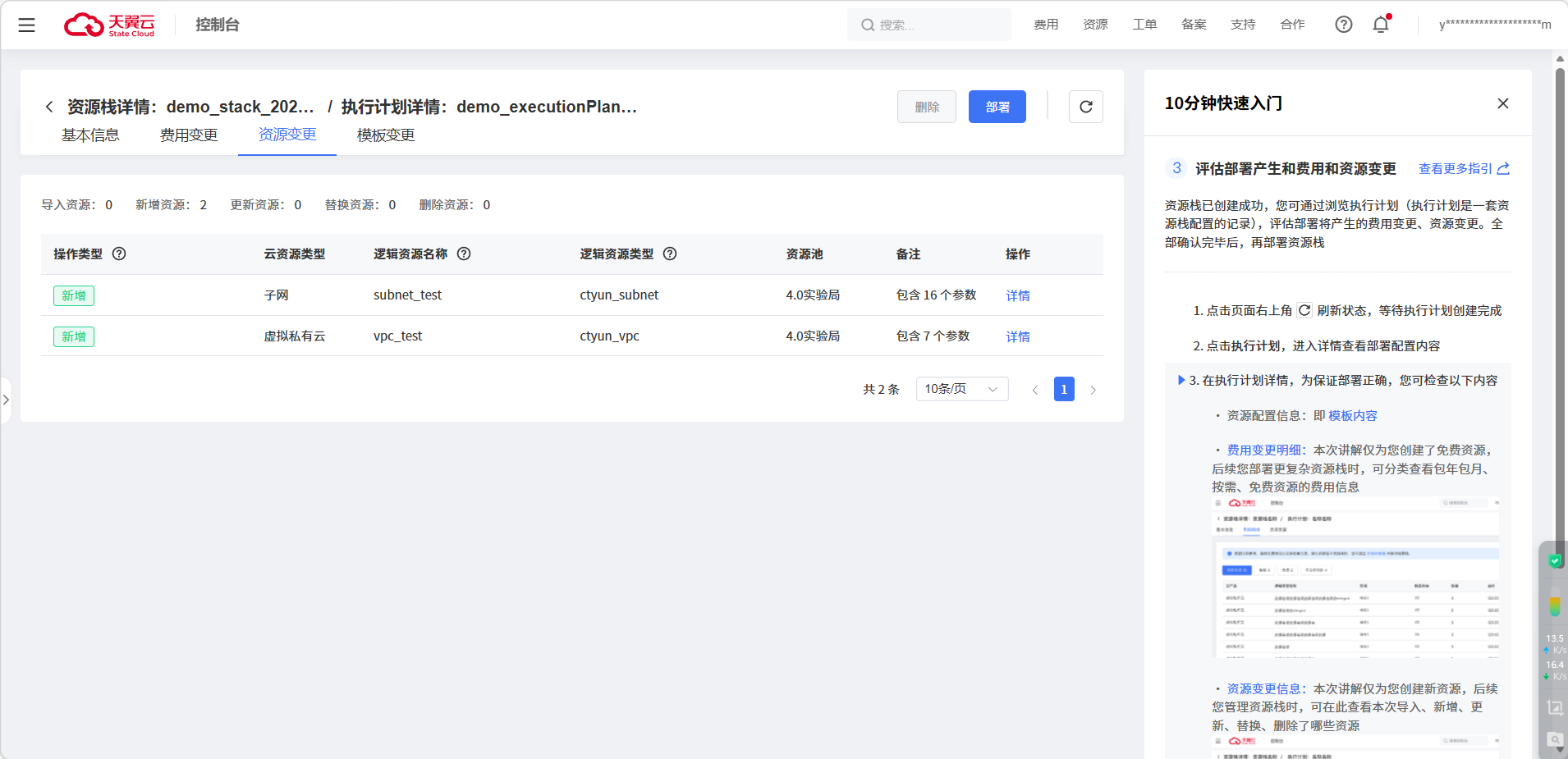
Task: Click the blue 部署 button
Action: click(x=997, y=107)
